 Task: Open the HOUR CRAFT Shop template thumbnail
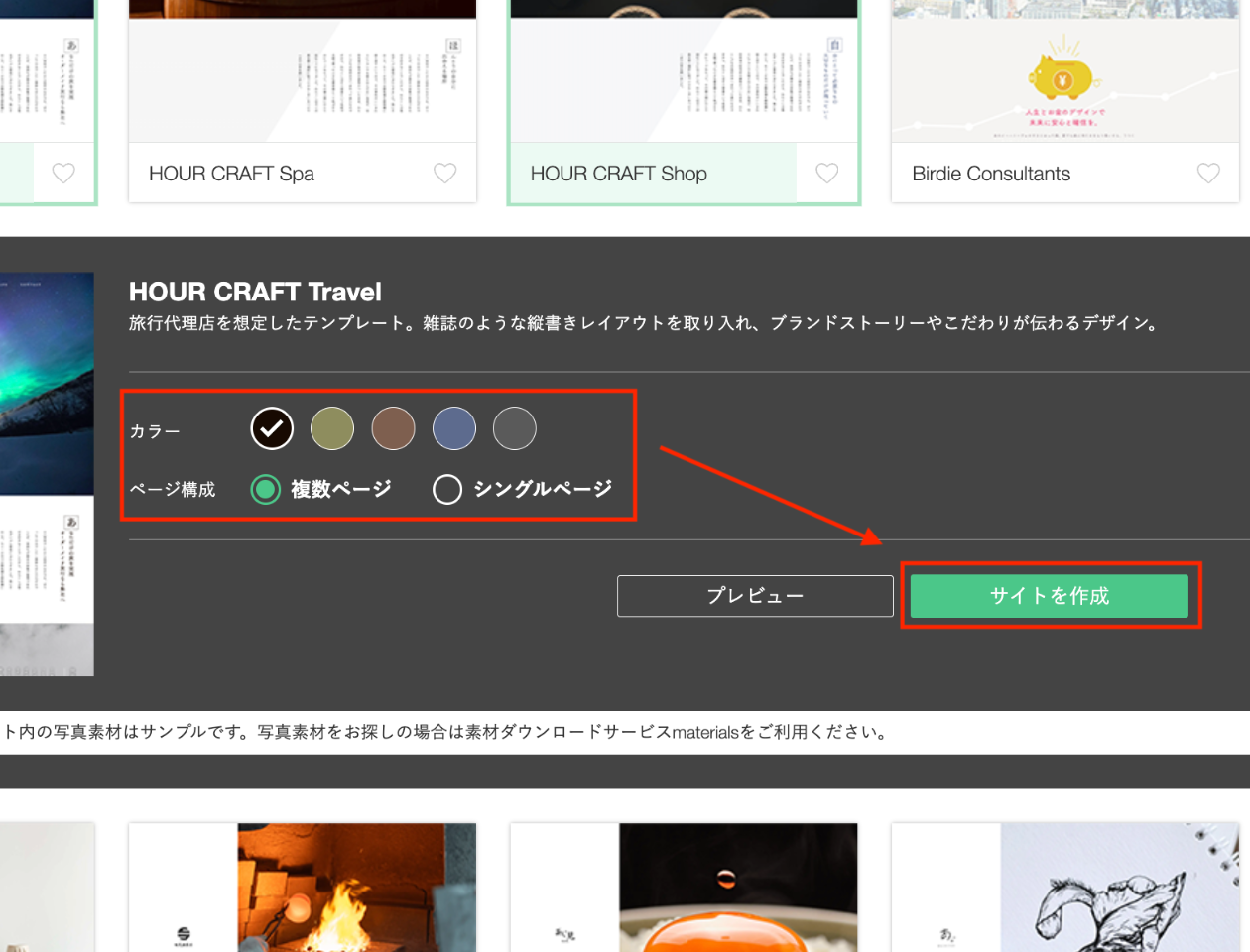[x=684, y=74]
